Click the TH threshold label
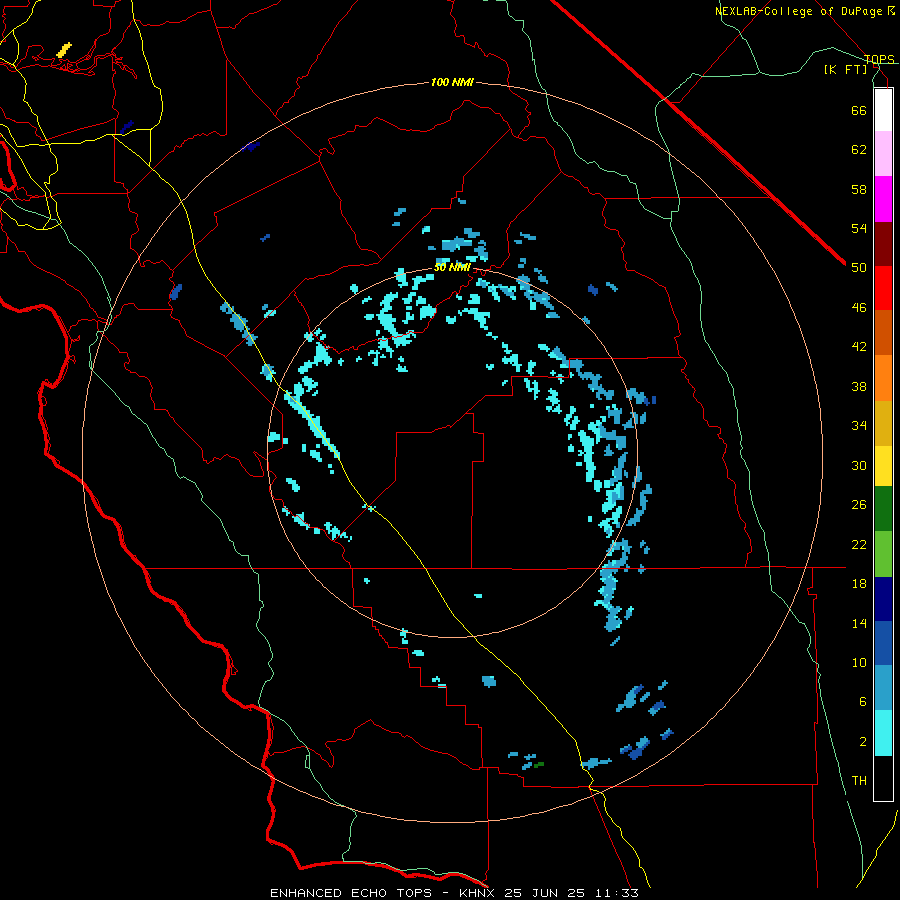The width and height of the screenshot is (900, 900). tap(859, 781)
